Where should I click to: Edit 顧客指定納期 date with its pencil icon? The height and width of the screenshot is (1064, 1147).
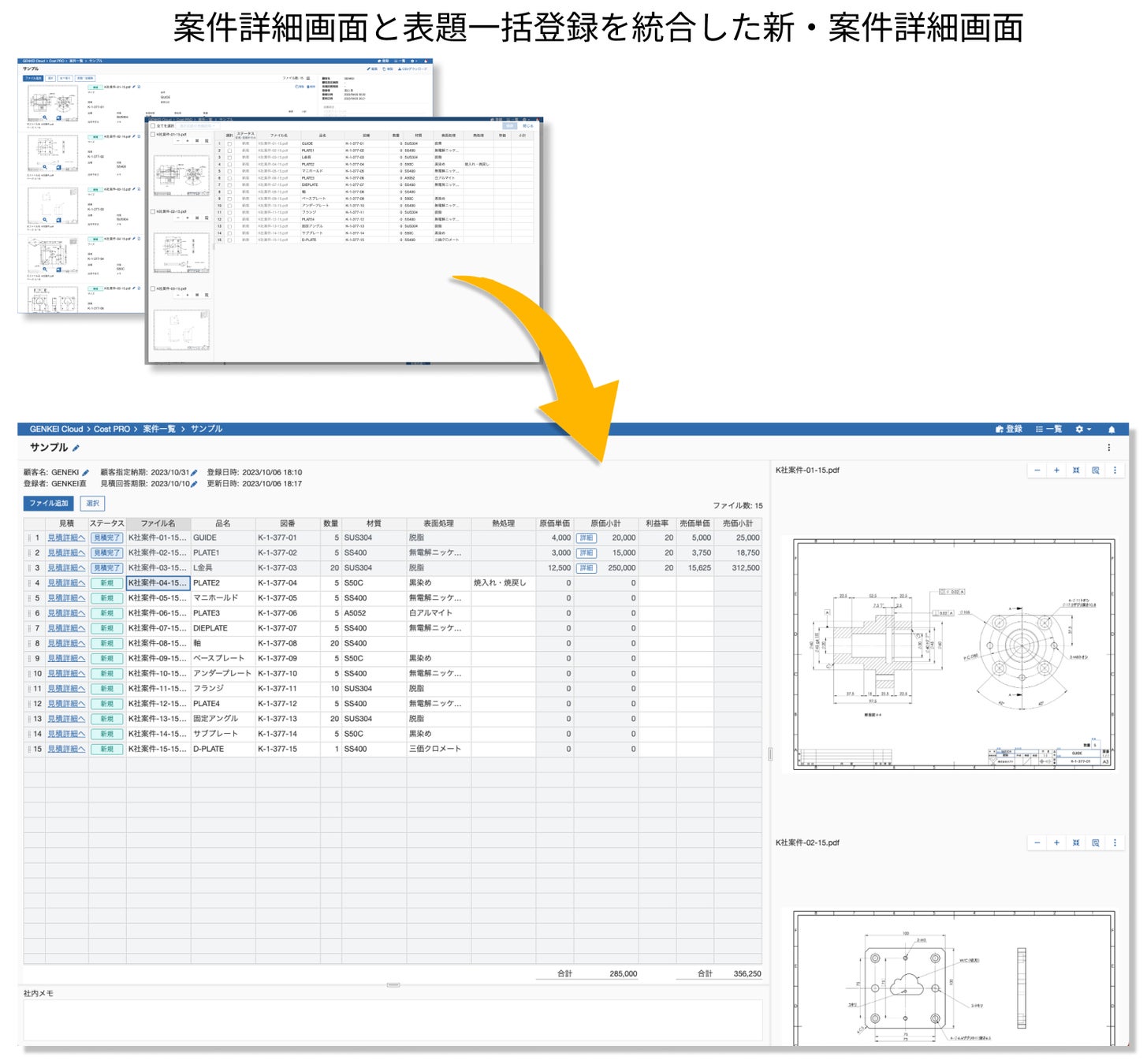194,473
